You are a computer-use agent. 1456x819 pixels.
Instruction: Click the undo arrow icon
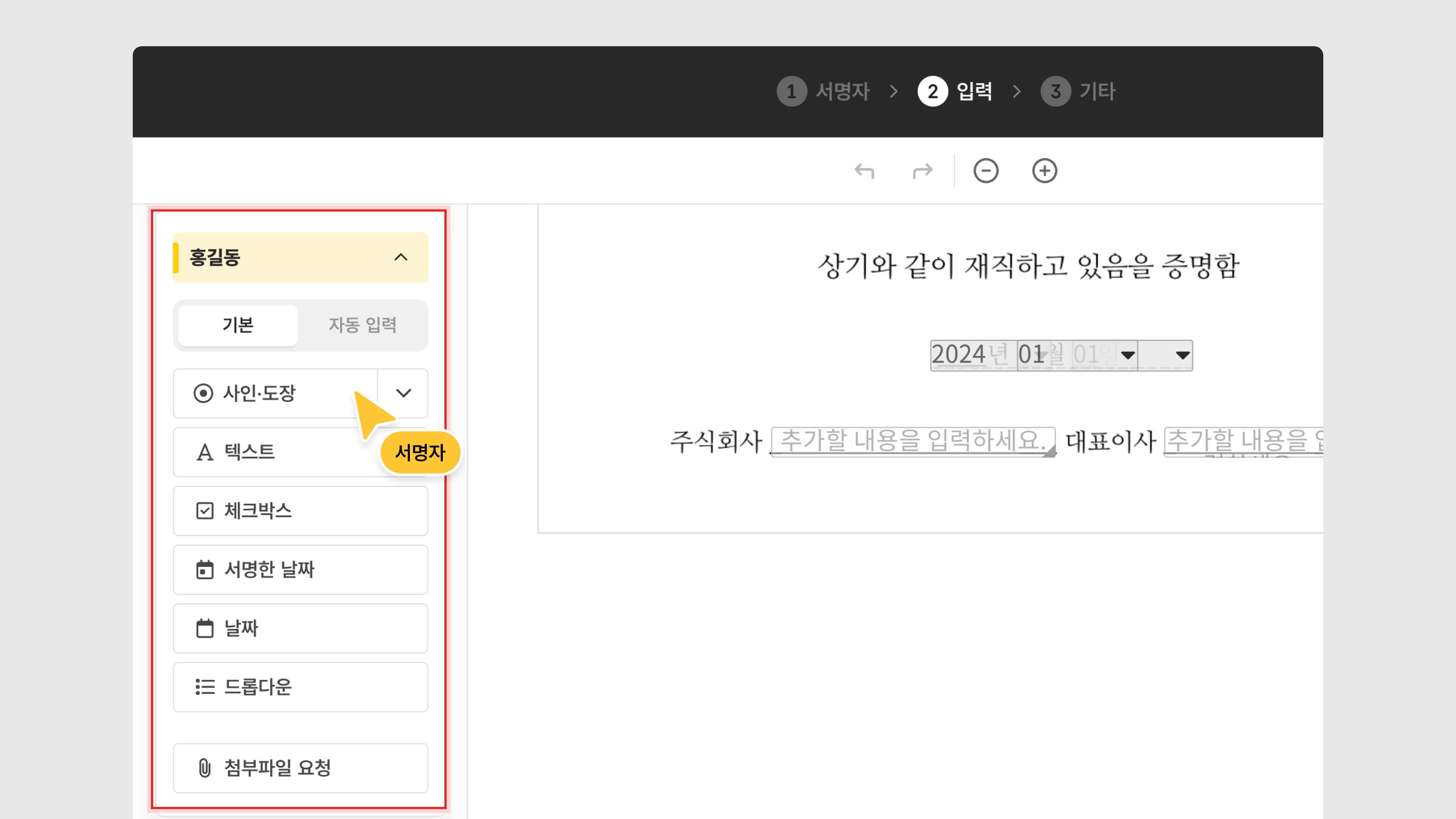pos(864,171)
